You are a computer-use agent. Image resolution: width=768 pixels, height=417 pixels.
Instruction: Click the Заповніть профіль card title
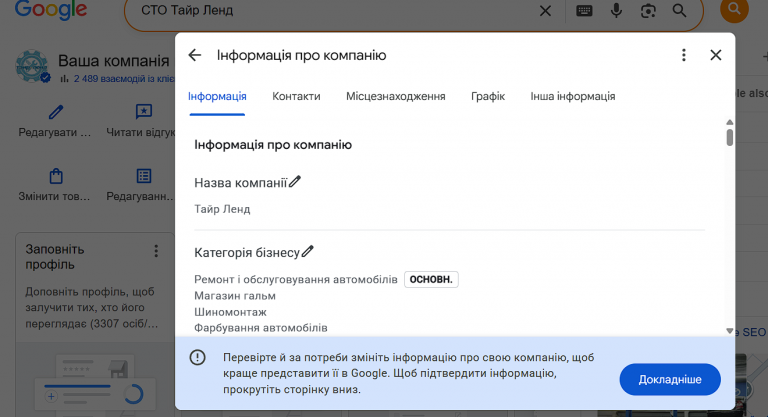(55, 257)
